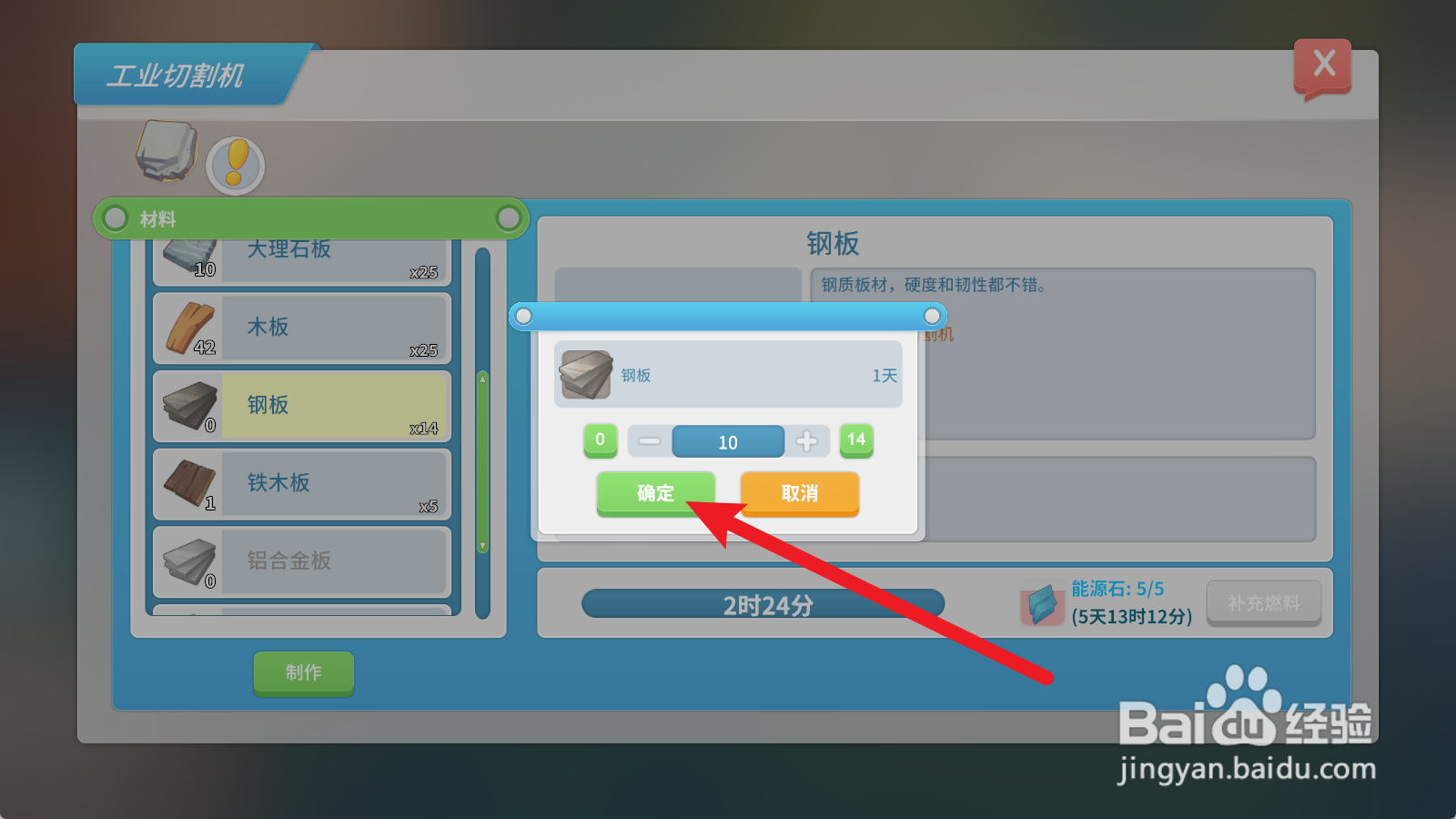Cancel with the 取消 button

[x=800, y=494]
